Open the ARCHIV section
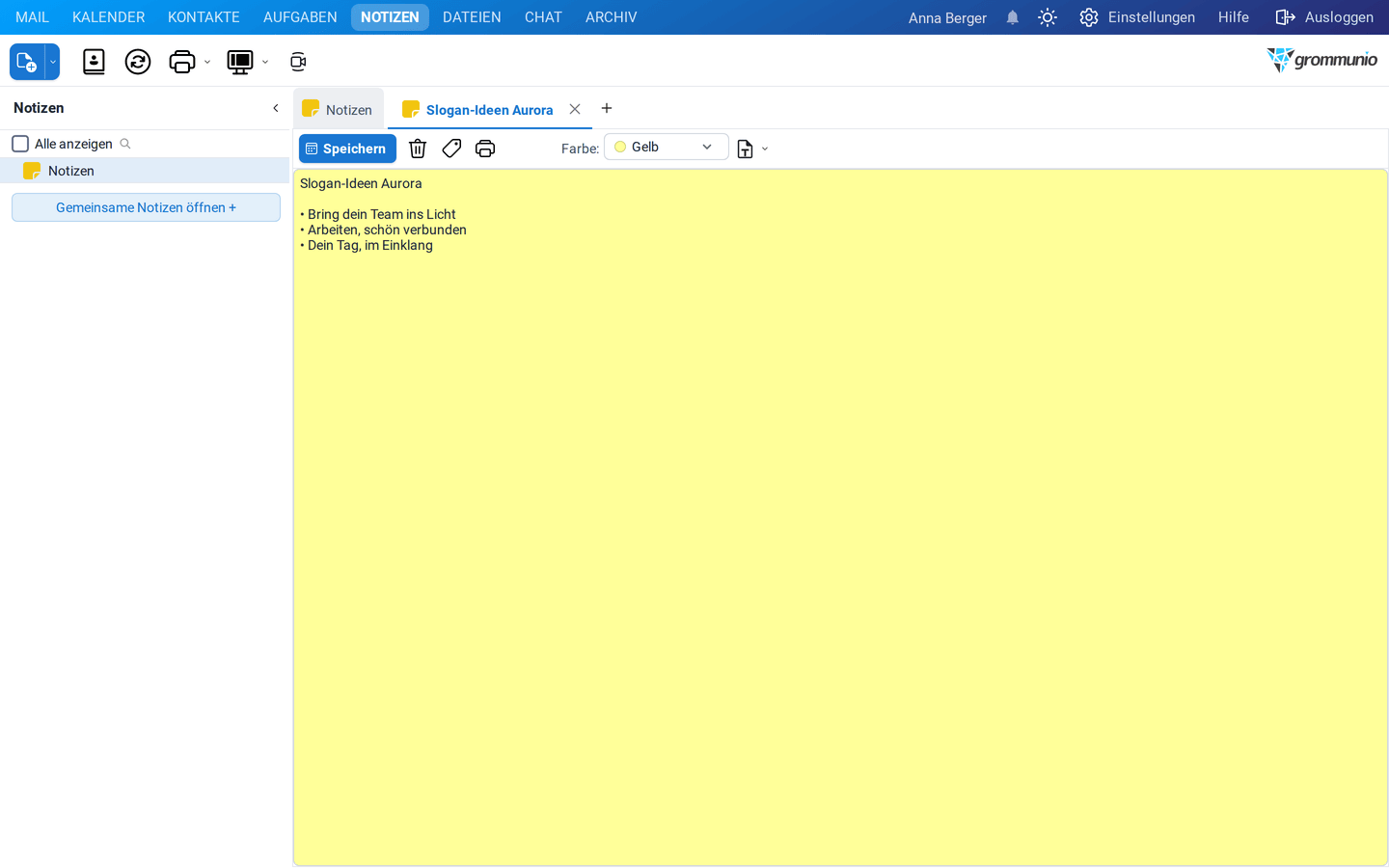This screenshot has width=1389, height=868. (611, 17)
